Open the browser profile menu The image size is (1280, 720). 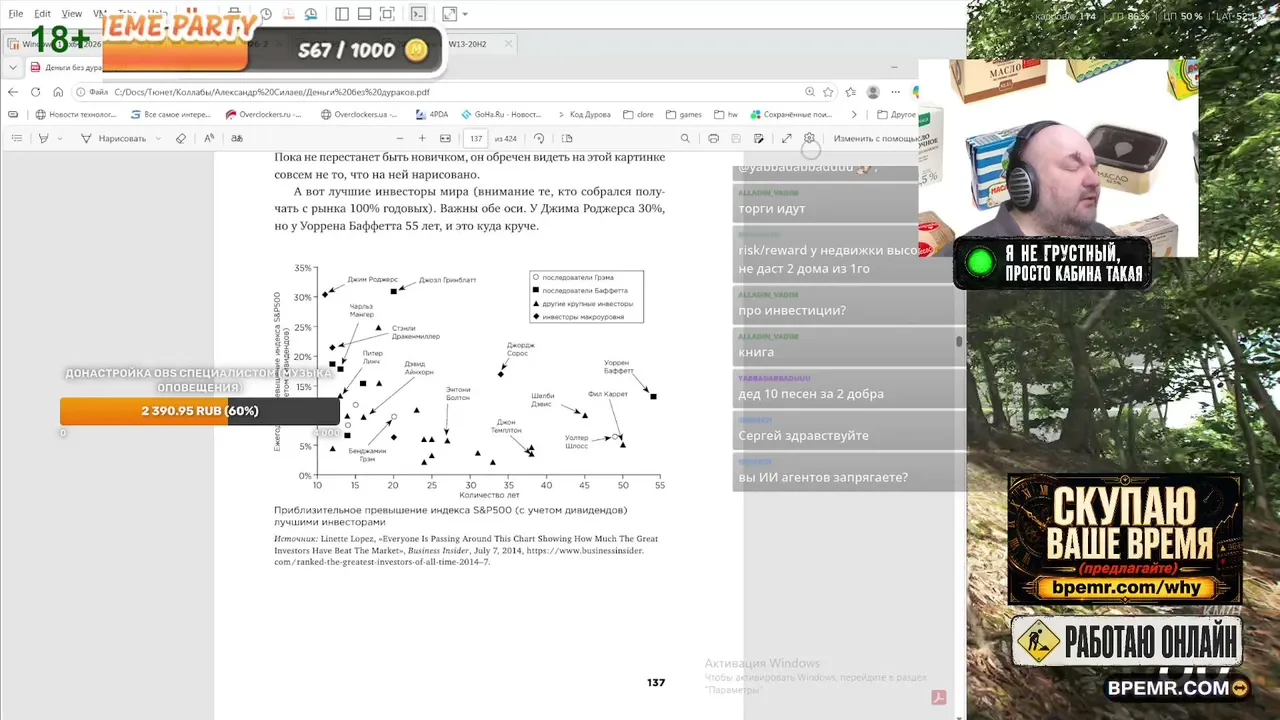click(873, 92)
